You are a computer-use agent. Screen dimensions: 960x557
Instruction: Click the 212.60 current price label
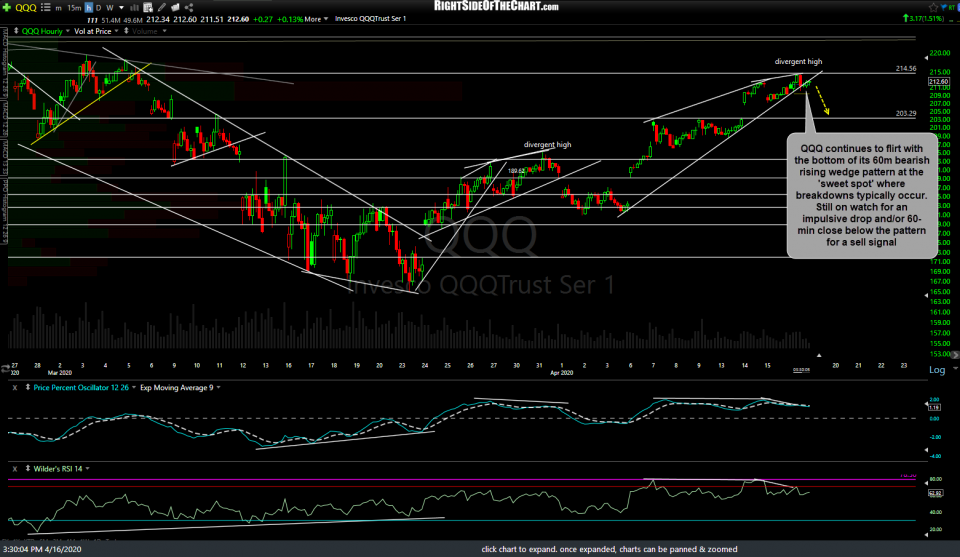(939, 82)
